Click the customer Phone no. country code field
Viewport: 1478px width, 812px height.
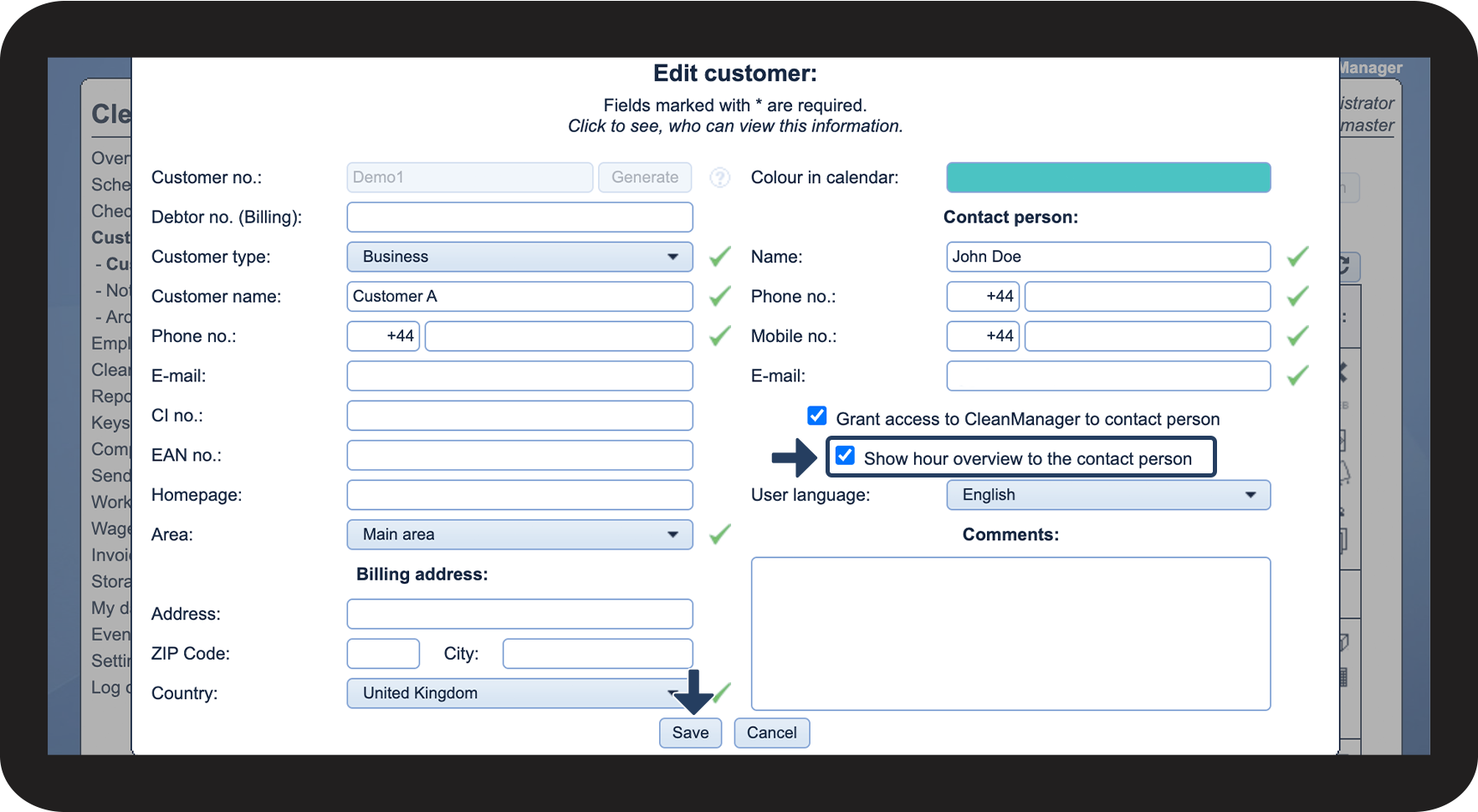pyautogui.click(x=383, y=336)
